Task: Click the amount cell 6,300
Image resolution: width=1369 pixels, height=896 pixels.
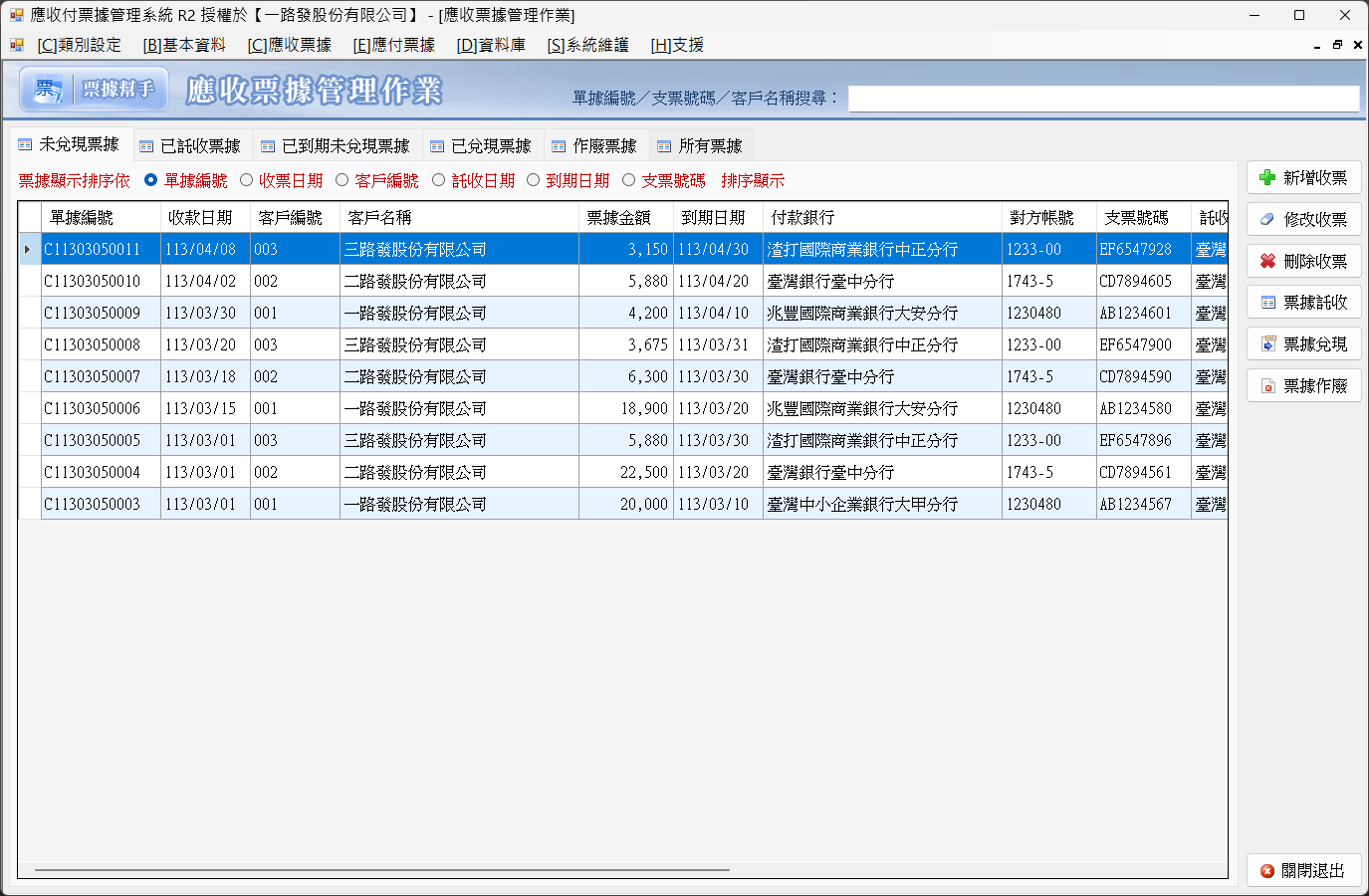Action: pos(625,376)
